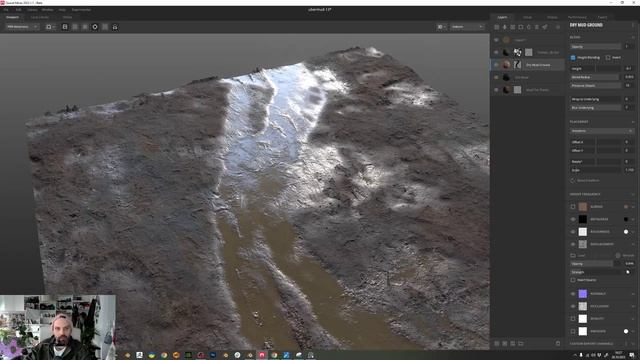Toggle the checkbox under the Strength slider
The height and width of the screenshot is (360, 640).
point(573,280)
